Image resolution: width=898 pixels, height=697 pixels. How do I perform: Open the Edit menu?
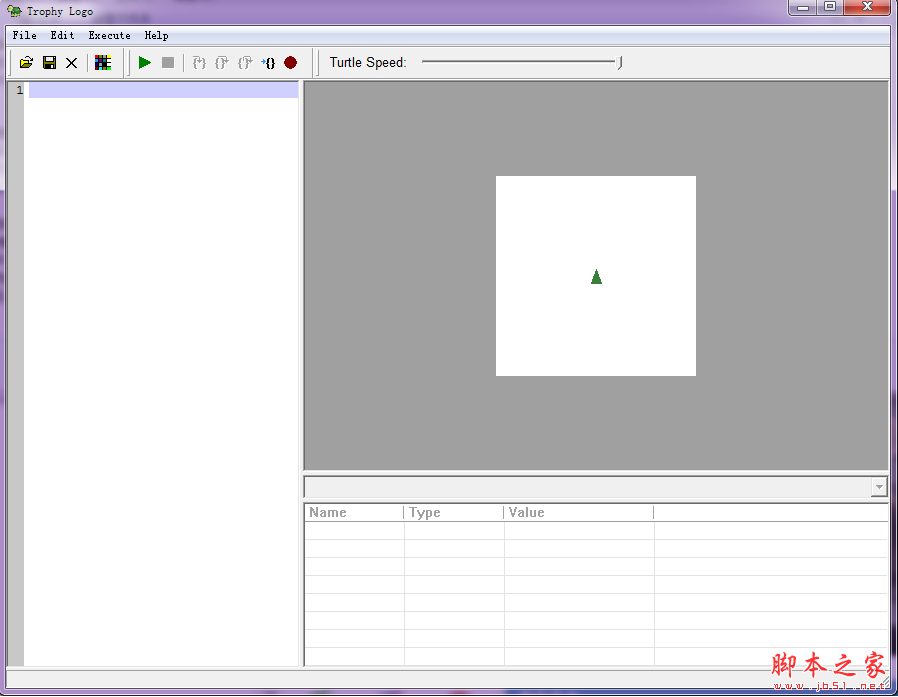tap(63, 35)
